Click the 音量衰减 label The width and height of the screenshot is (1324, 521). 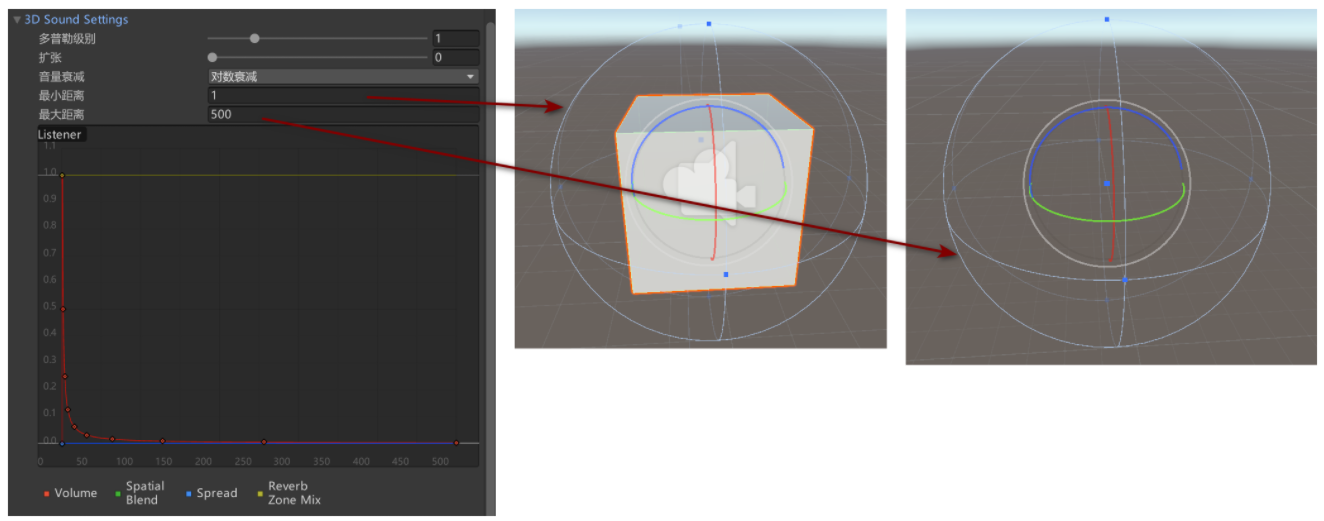(x=61, y=76)
